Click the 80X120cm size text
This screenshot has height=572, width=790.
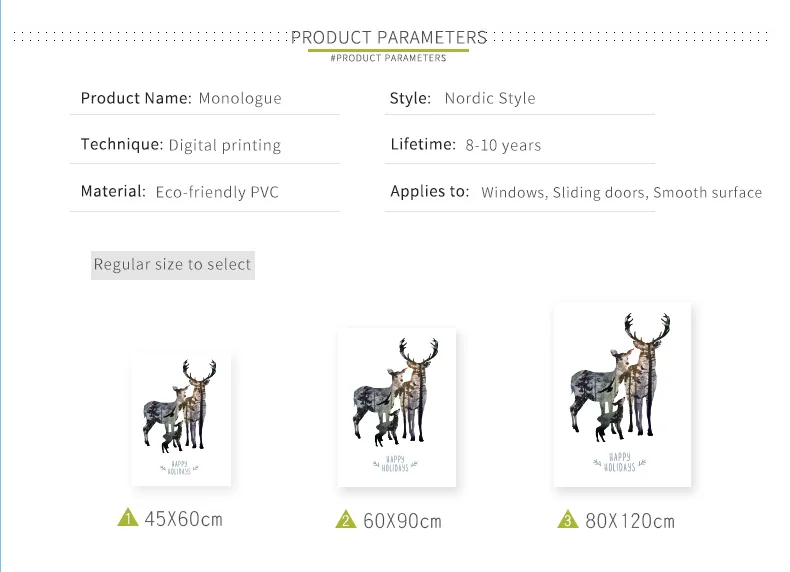[x=630, y=521]
